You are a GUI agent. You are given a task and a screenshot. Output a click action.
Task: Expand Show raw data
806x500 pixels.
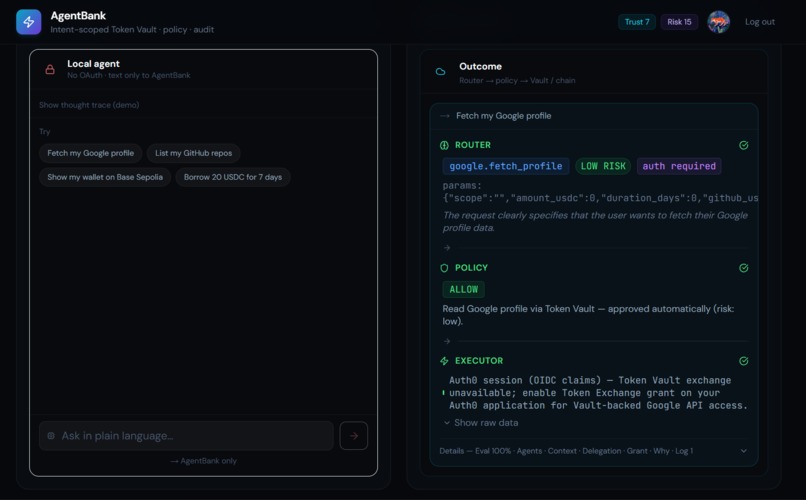coord(481,422)
